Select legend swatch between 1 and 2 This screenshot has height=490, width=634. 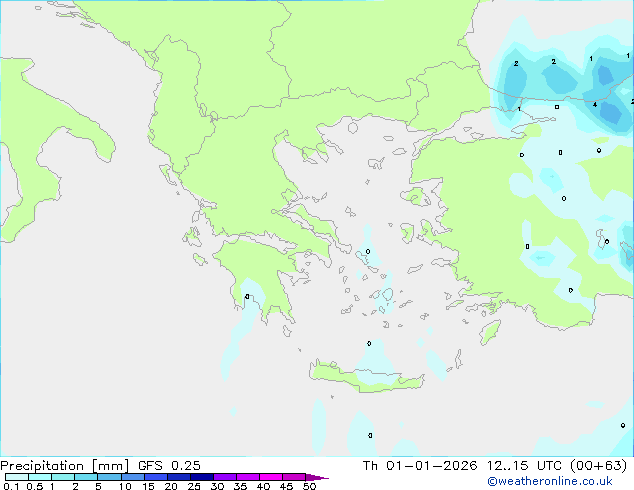coord(63,477)
